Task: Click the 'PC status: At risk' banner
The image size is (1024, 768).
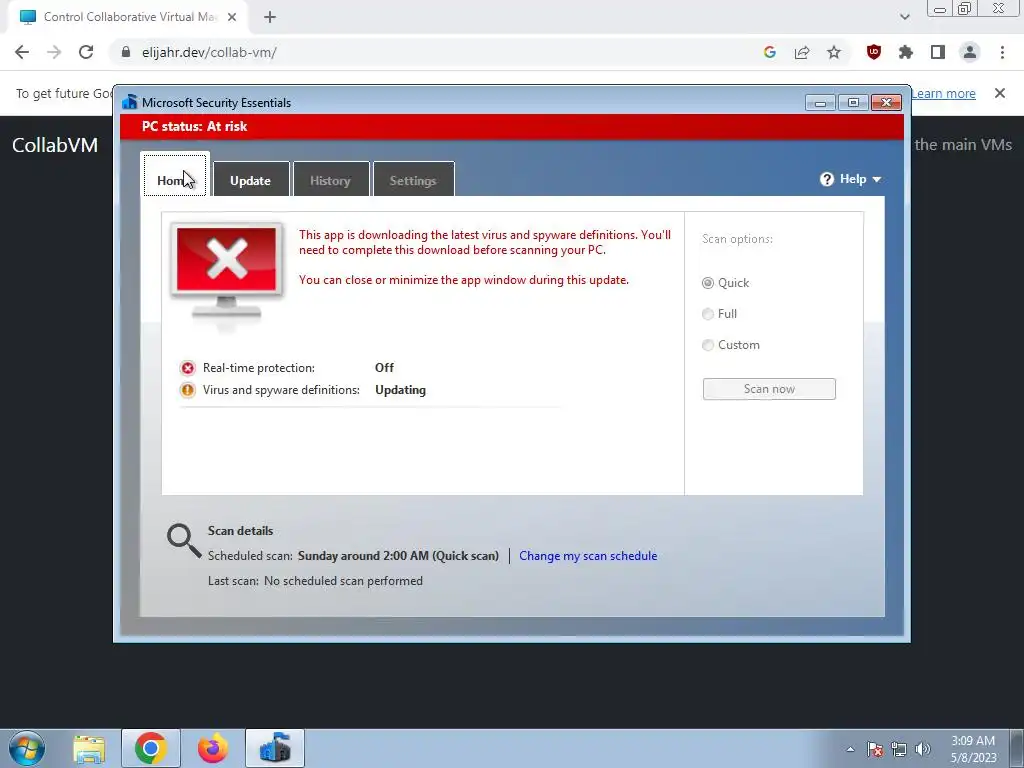Action: 512,127
